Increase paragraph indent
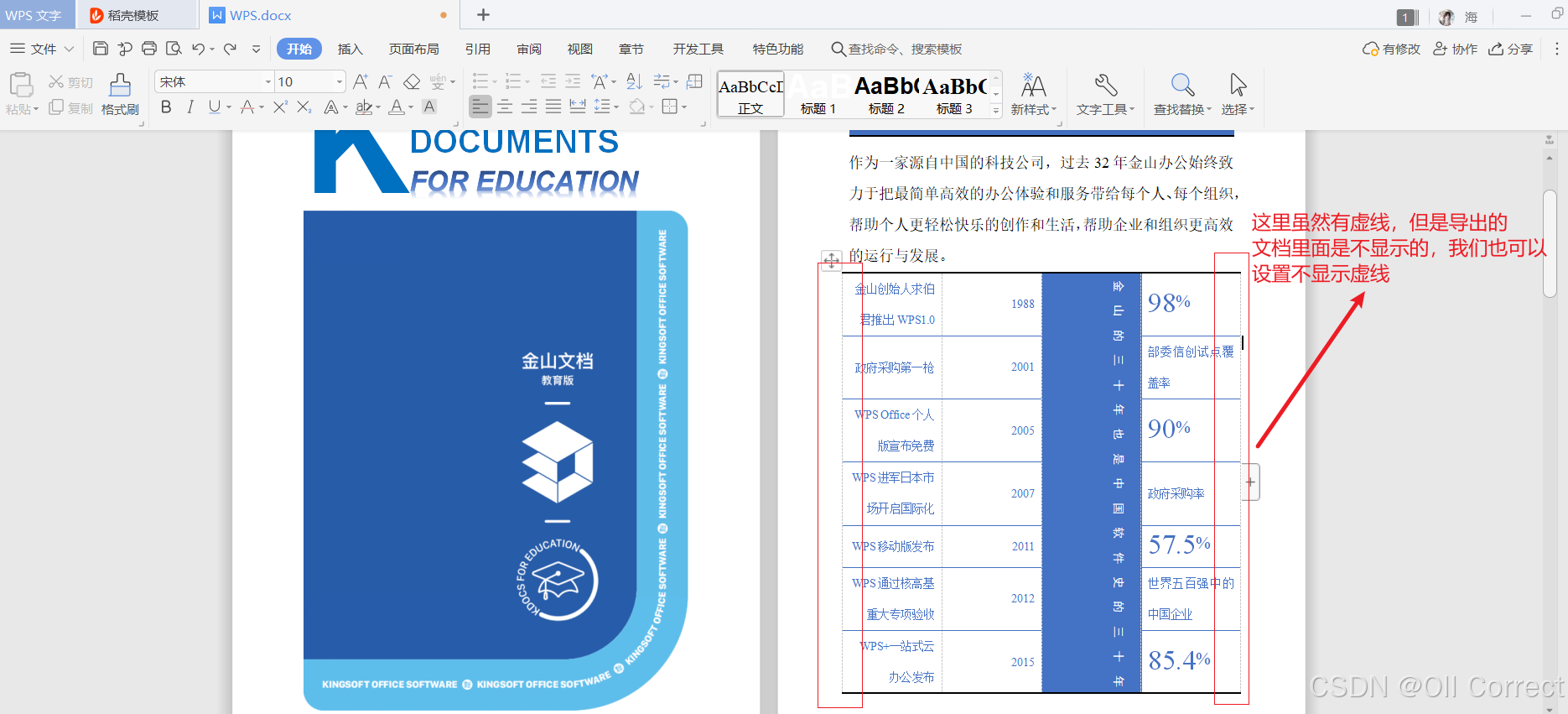 [x=573, y=81]
